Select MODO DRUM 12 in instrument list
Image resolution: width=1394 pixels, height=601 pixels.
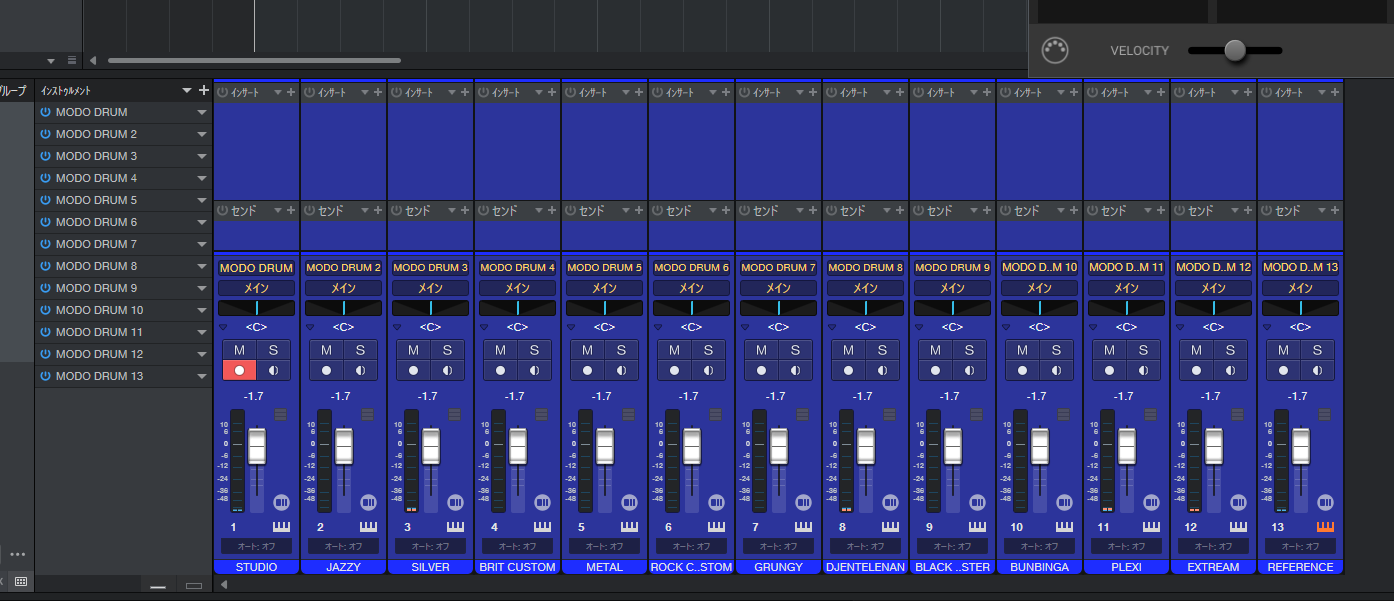pyautogui.click(x=123, y=354)
